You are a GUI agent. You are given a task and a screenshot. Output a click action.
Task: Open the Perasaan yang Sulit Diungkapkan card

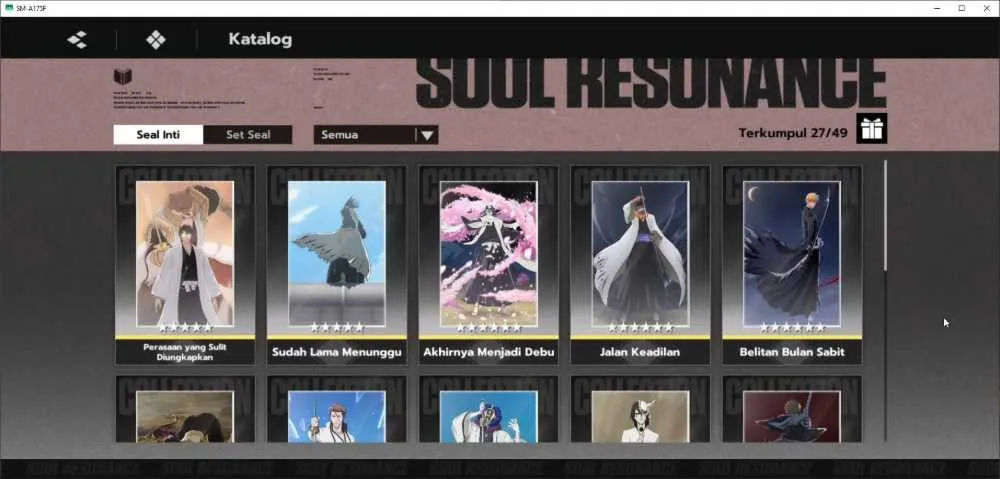(185, 265)
